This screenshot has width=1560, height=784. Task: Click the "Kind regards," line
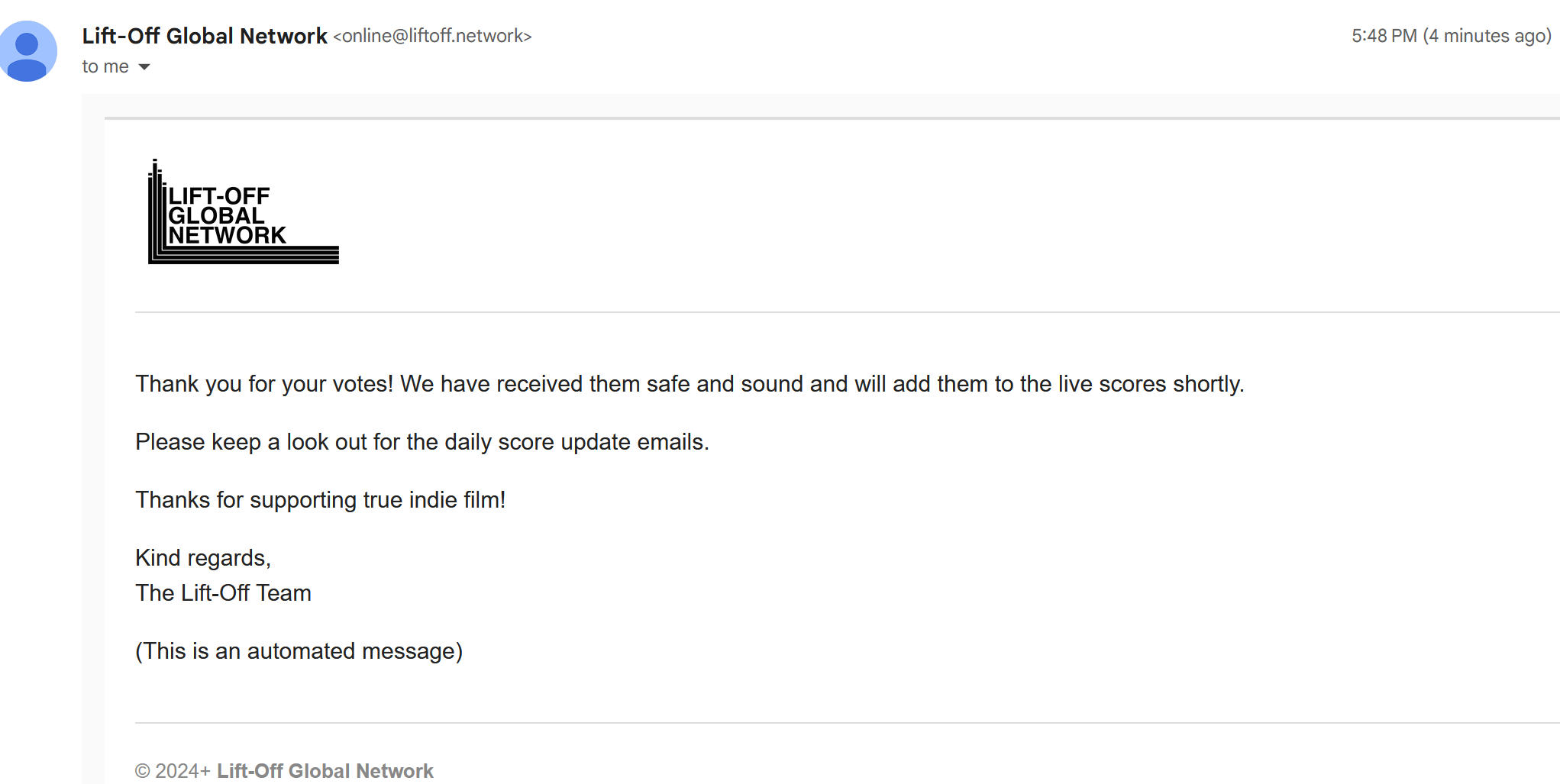click(203, 558)
